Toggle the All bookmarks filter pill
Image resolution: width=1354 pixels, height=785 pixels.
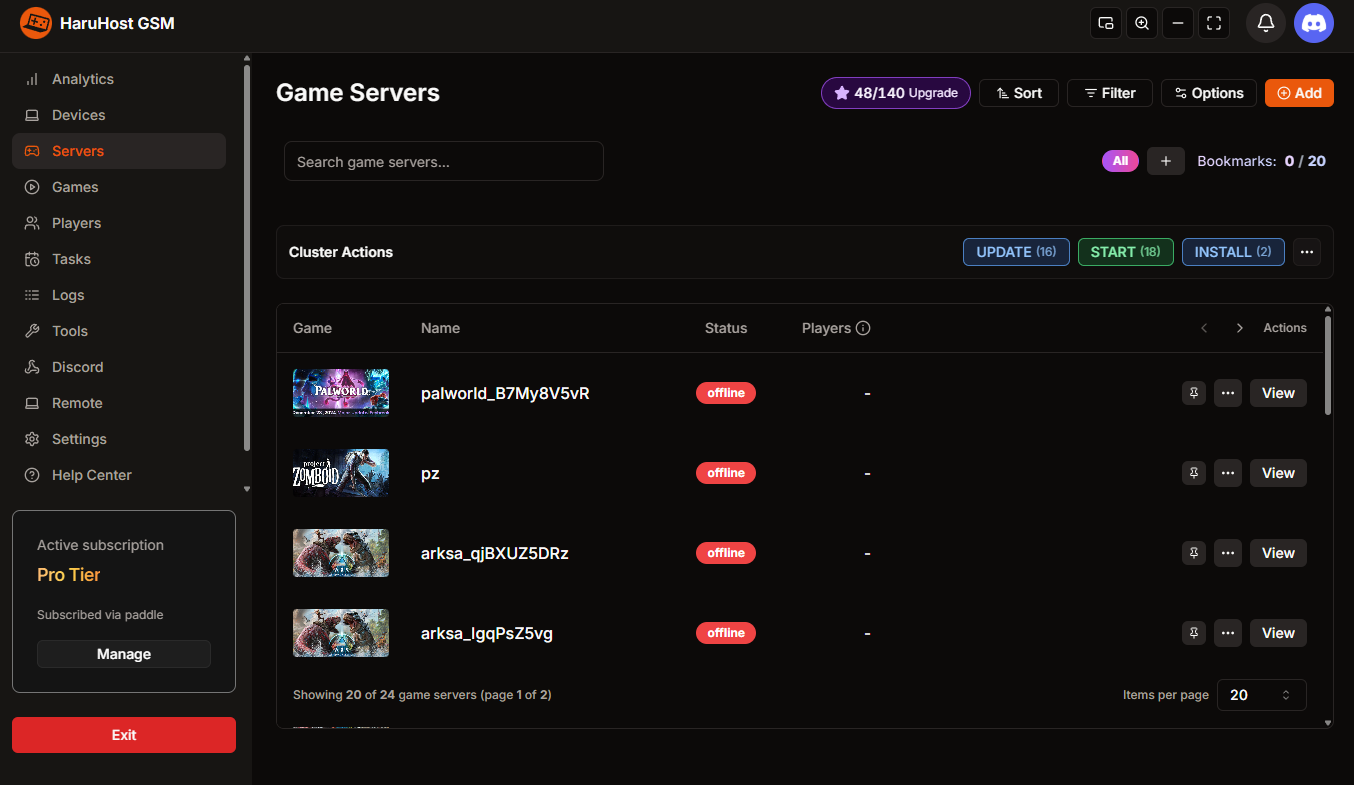(x=1120, y=160)
